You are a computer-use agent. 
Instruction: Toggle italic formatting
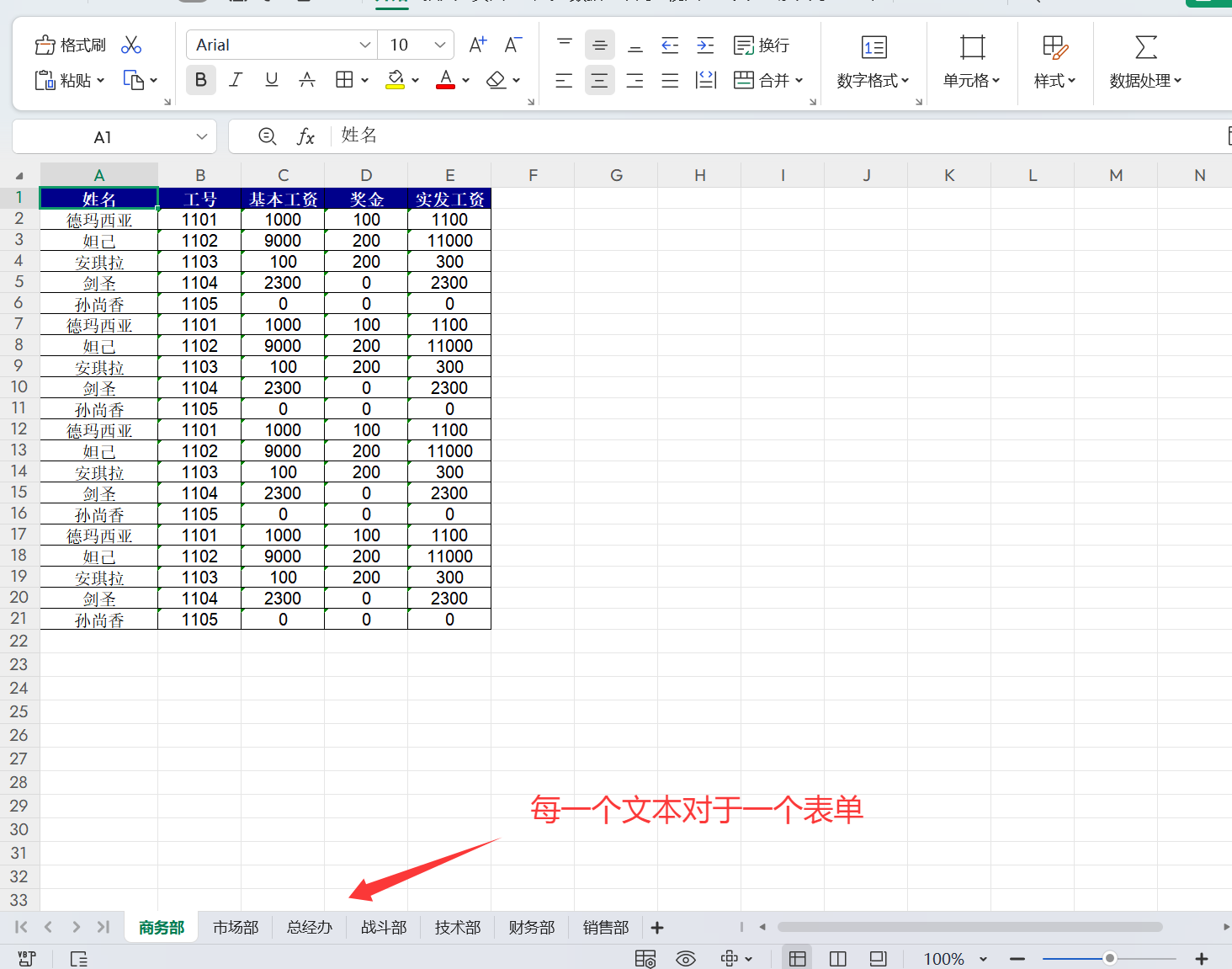pyautogui.click(x=236, y=80)
